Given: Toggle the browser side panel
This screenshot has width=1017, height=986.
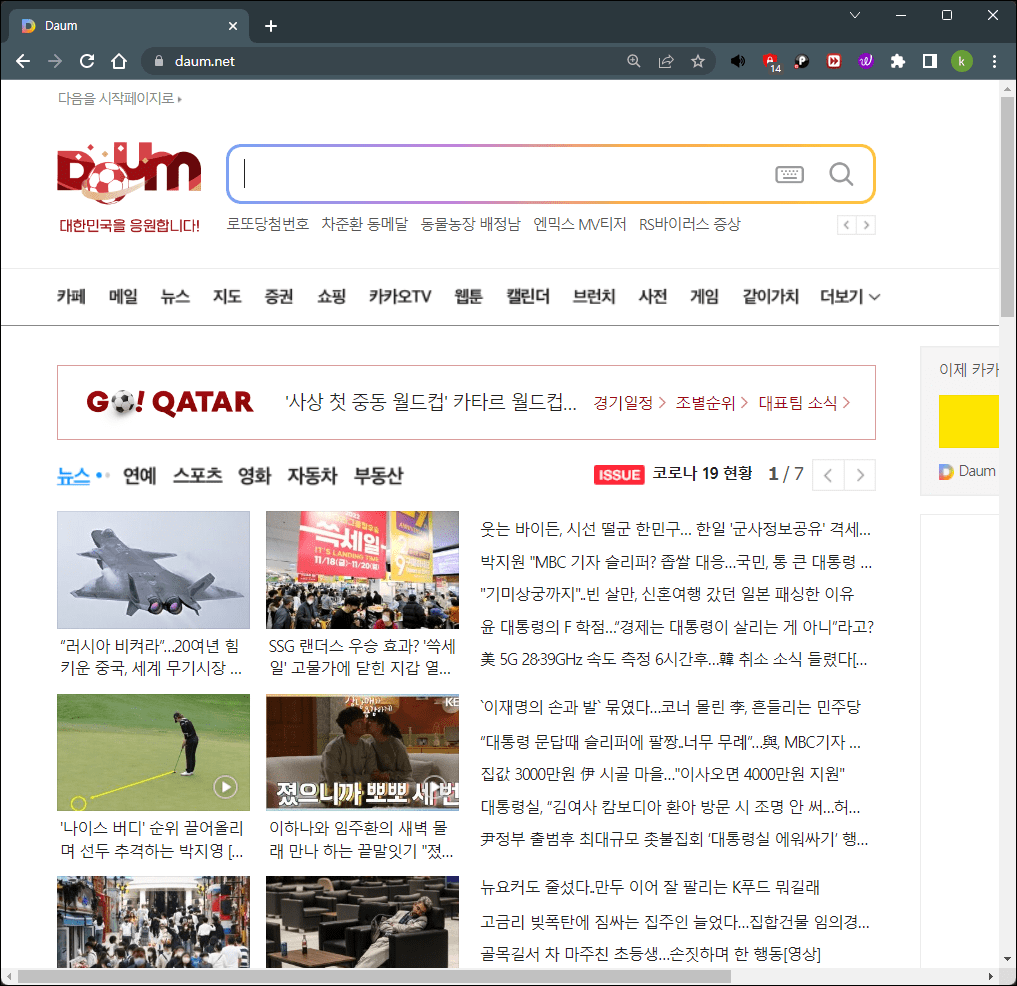Looking at the screenshot, I should pyautogui.click(x=929, y=61).
